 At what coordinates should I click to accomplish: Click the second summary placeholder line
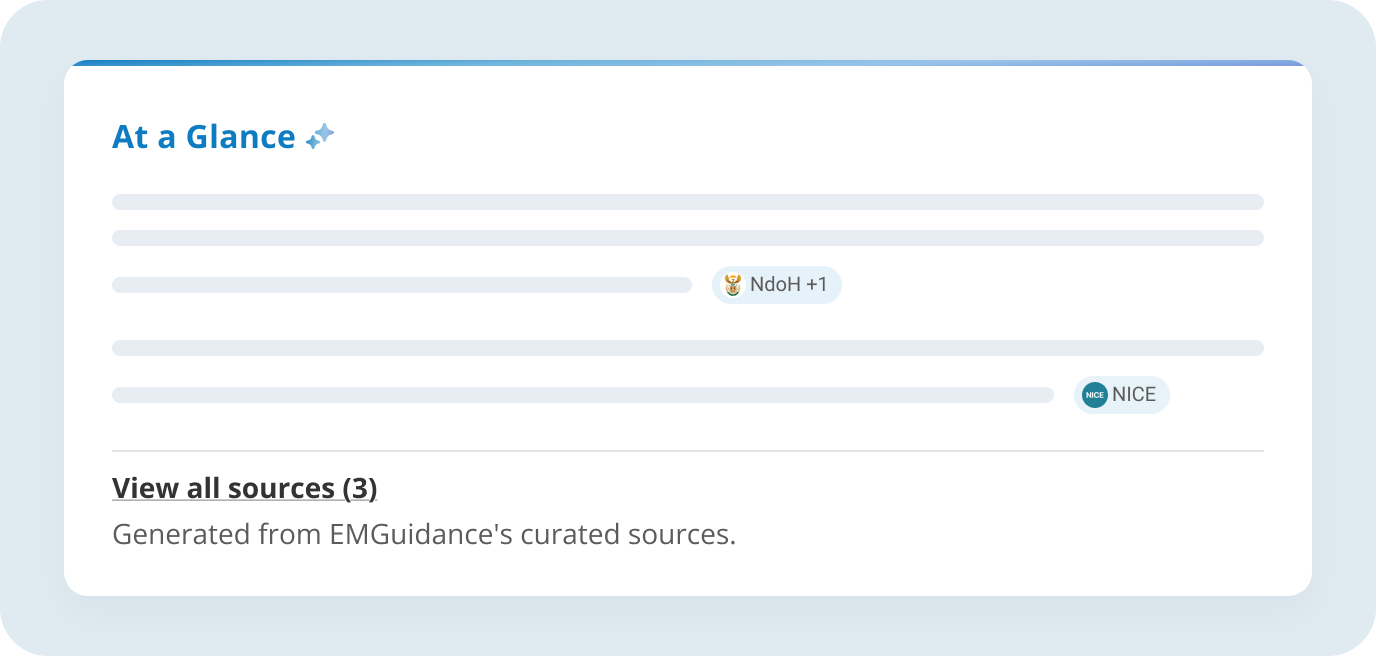[x=688, y=238]
